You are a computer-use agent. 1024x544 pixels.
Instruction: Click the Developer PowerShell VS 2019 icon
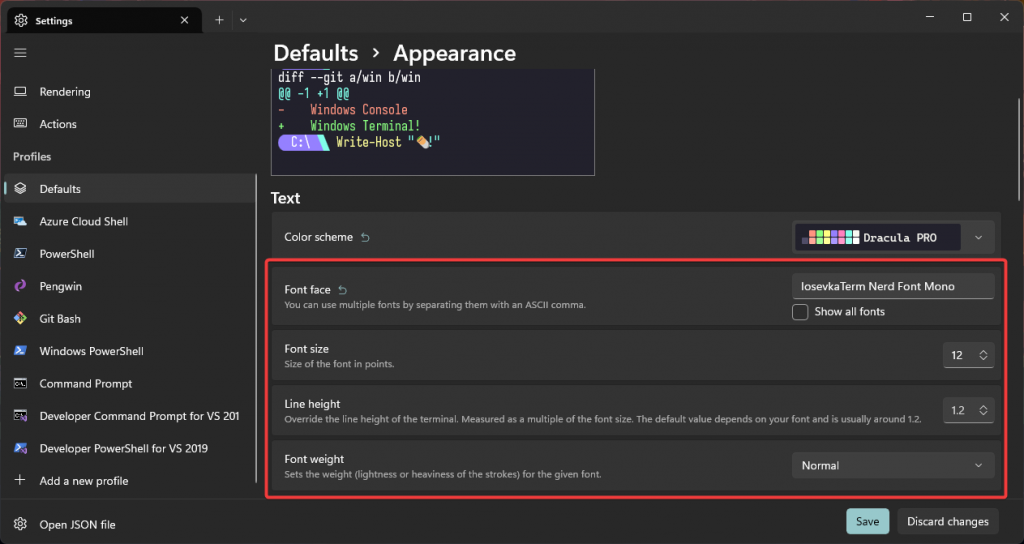point(20,448)
